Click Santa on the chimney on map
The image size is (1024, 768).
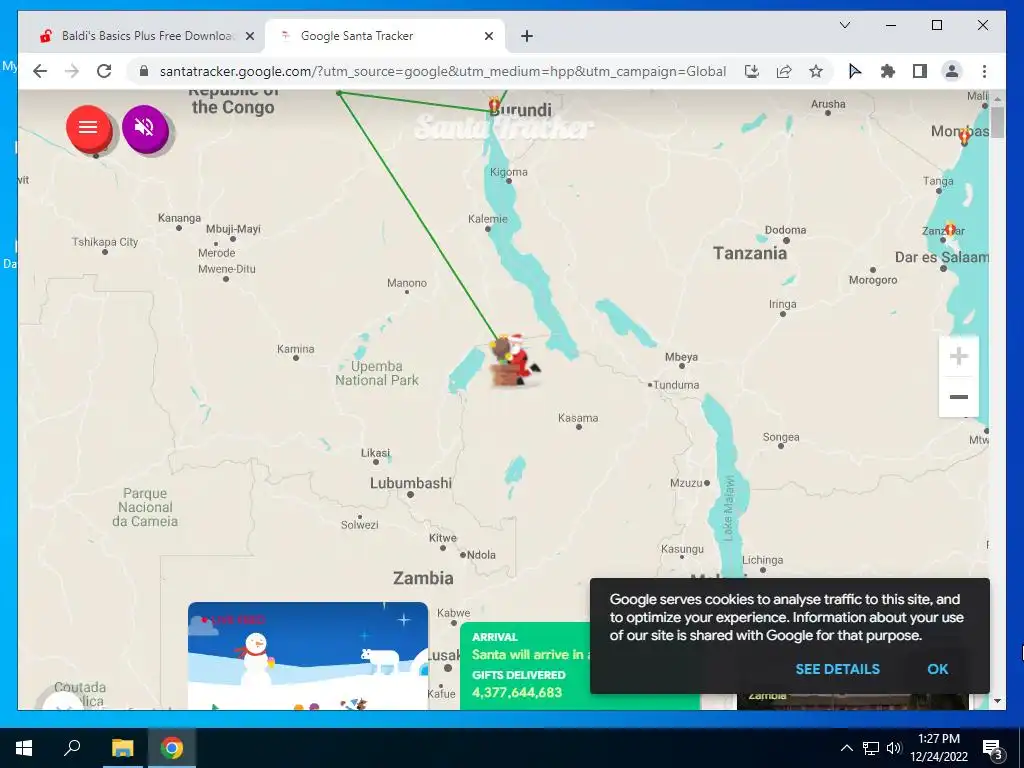(x=515, y=360)
